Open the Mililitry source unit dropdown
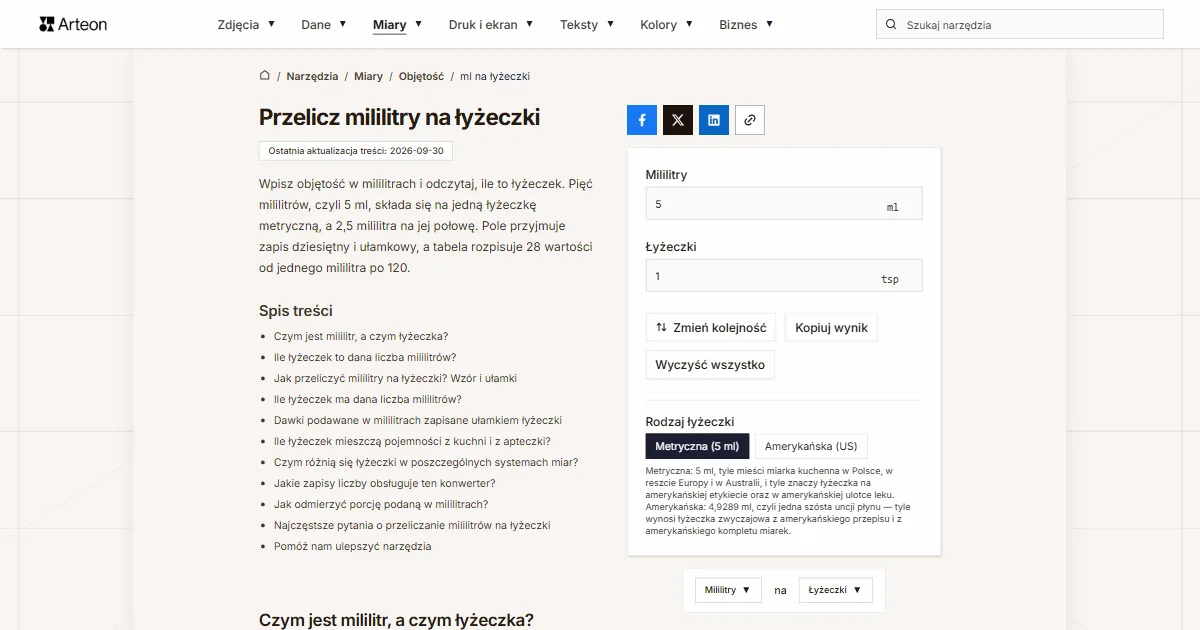 tap(729, 590)
